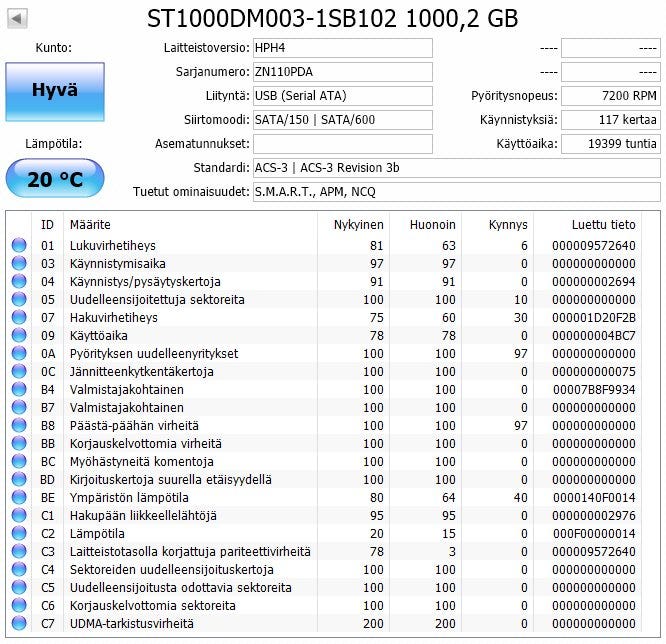The height and width of the screenshot is (644, 666).
Task: Select the Päästä-päähän virheitä attribute name
Action: pyautogui.click(x=134, y=426)
